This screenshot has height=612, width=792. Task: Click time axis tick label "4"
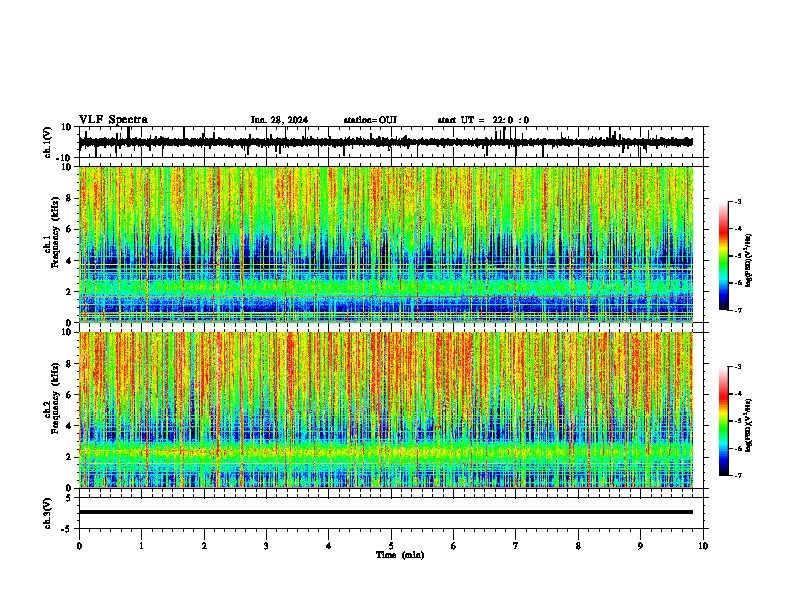329,546
